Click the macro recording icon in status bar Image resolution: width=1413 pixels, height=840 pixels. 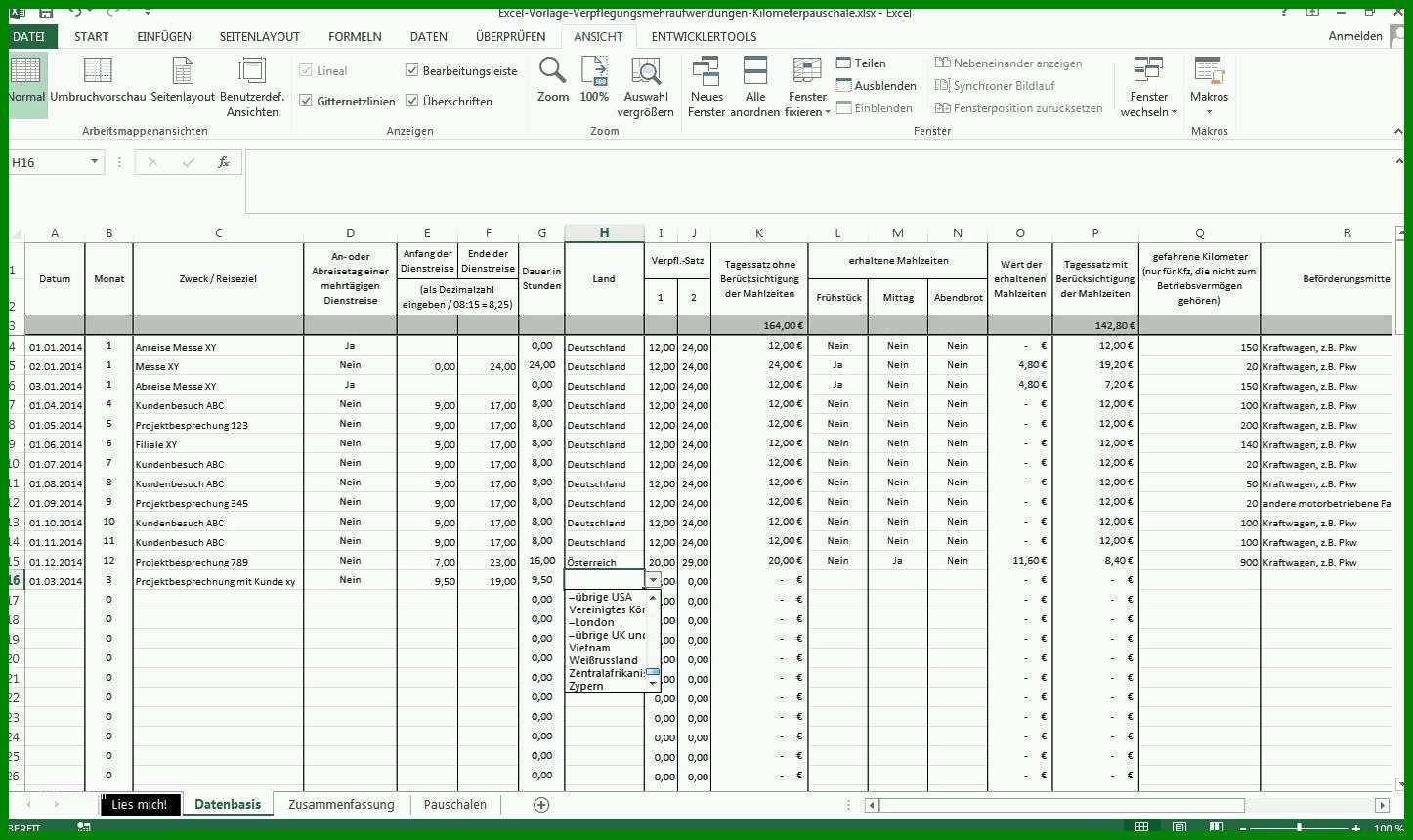tap(84, 828)
